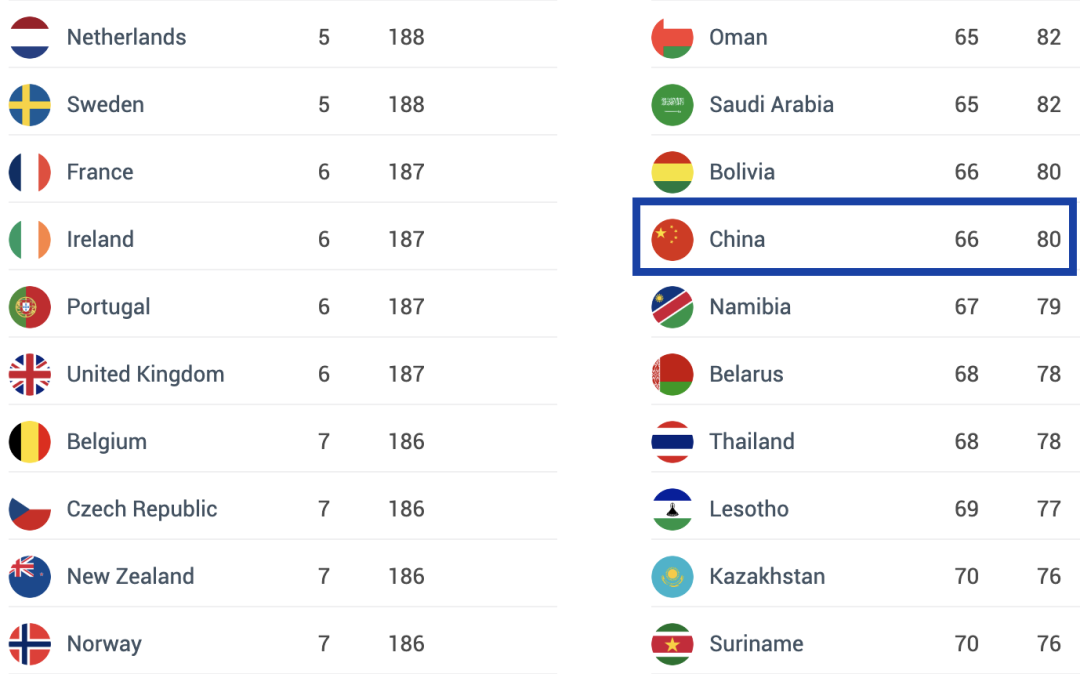Click the United Kingdom flag icon
This screenshot has height=674, width=1080.
30,375
